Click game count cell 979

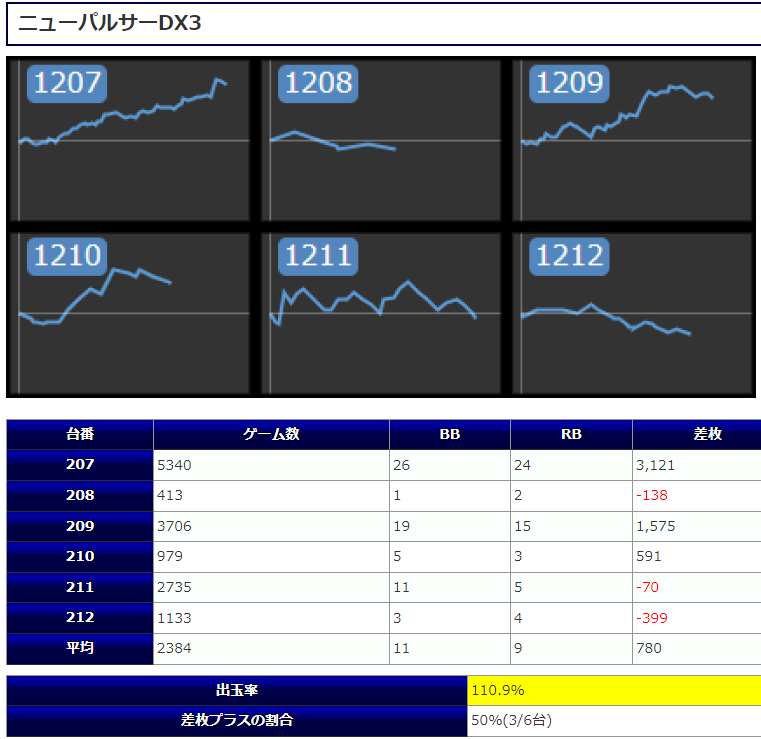point(271,557)
